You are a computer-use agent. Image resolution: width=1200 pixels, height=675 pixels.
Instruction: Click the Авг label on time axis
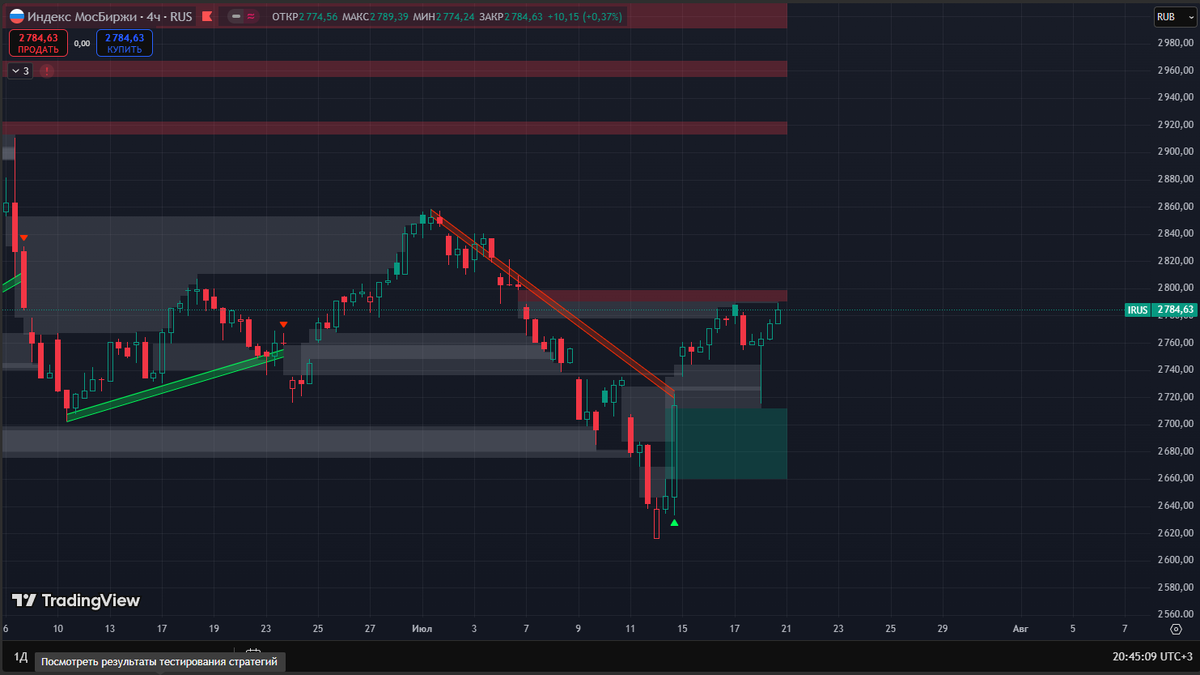(x=1020, y=629)
